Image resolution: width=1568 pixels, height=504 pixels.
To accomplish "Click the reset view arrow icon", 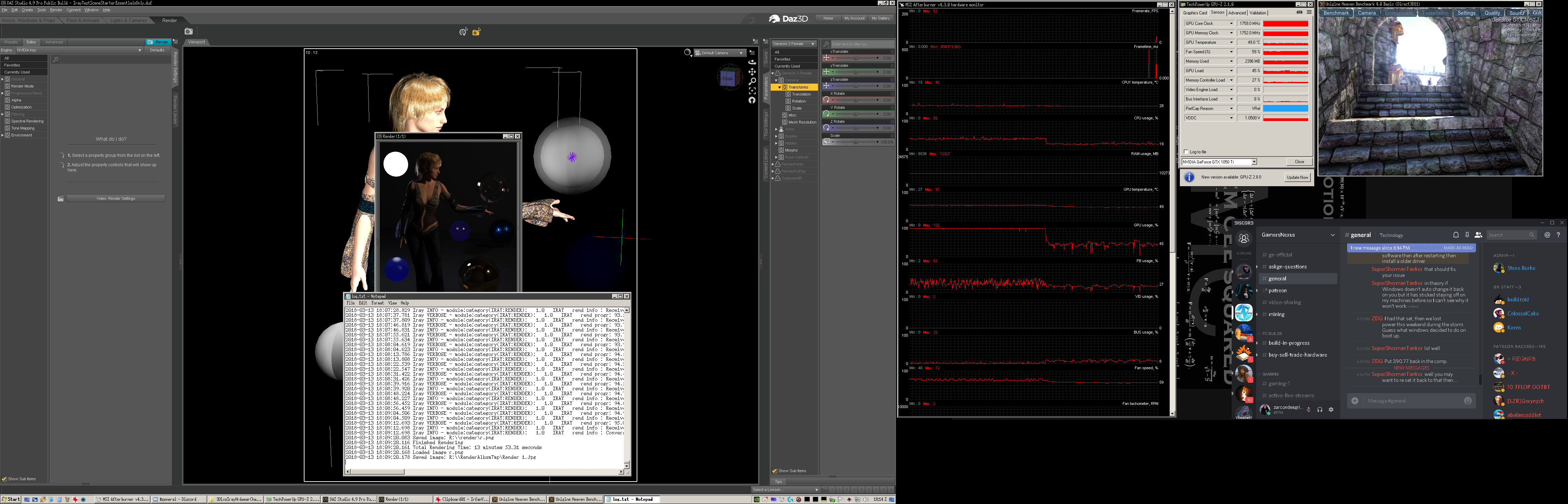I will pos(752,100).
